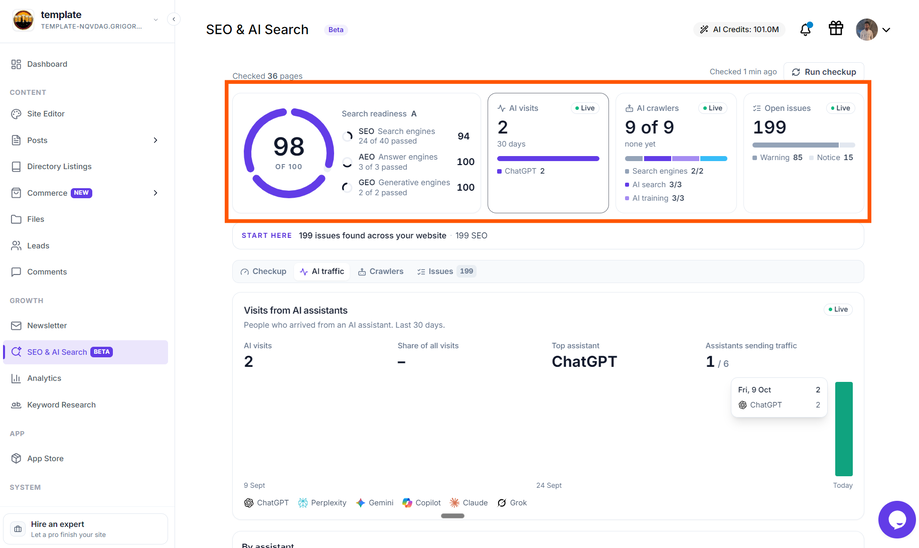Click Hire an expert link
Viewport: 919px width, 548px height.
coord(86,529)
